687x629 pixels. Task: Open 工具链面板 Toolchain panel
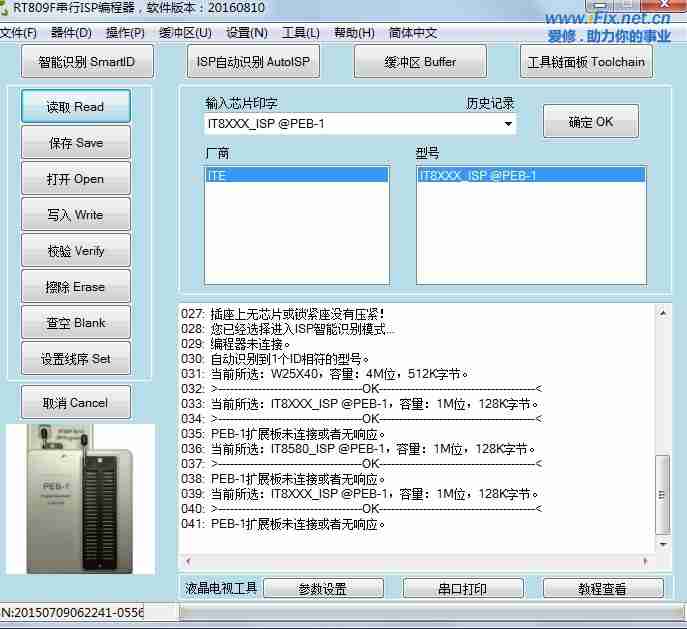coord(586,62)
